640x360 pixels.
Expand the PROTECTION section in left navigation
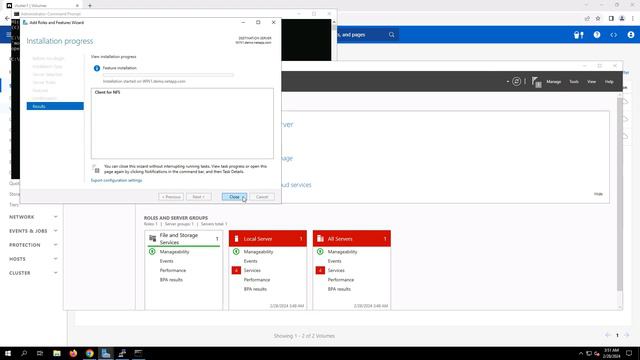(33, 245)
